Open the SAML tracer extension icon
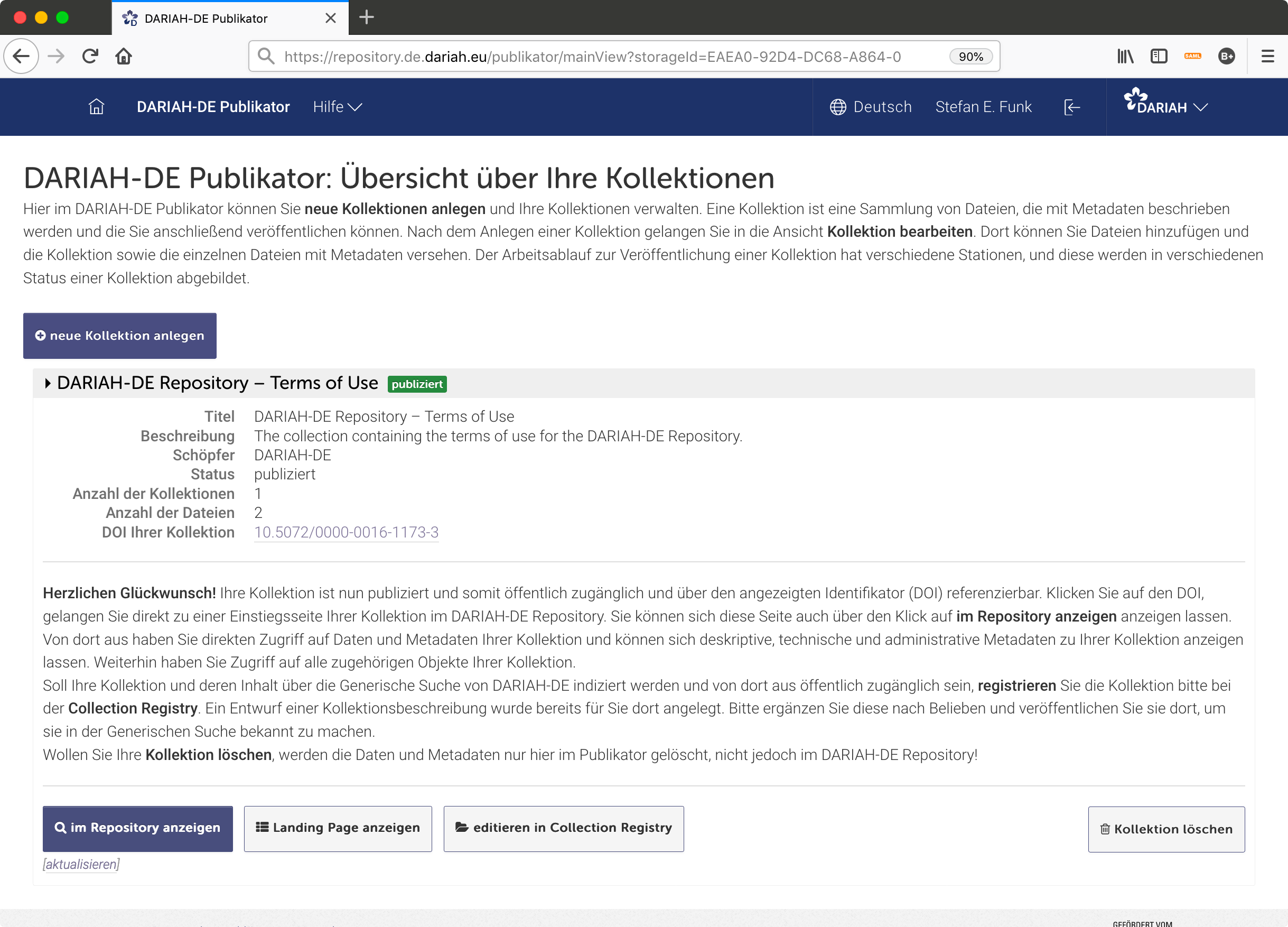Screen dimensions: 1288x927 click(1193, 55)
